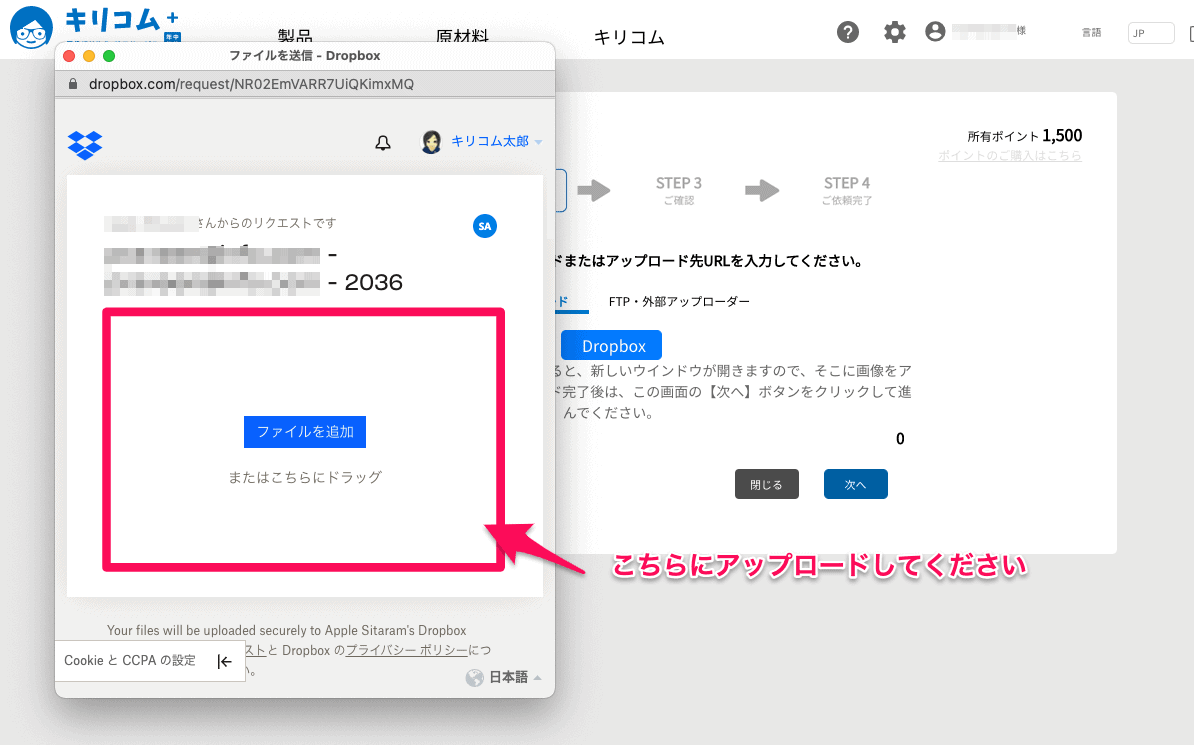Click the 所有ポイント 1,500 text
This screenshot has width=1194, height=745.
(1024, 136)
